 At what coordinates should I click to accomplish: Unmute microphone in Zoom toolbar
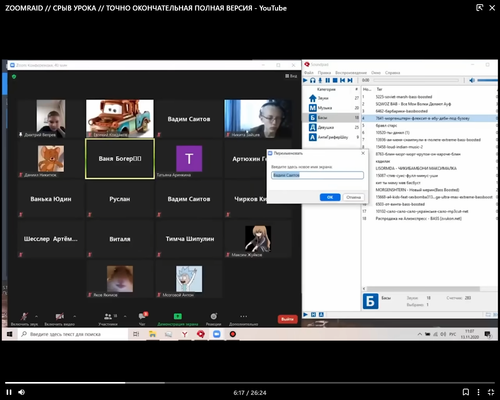[24, 318]
